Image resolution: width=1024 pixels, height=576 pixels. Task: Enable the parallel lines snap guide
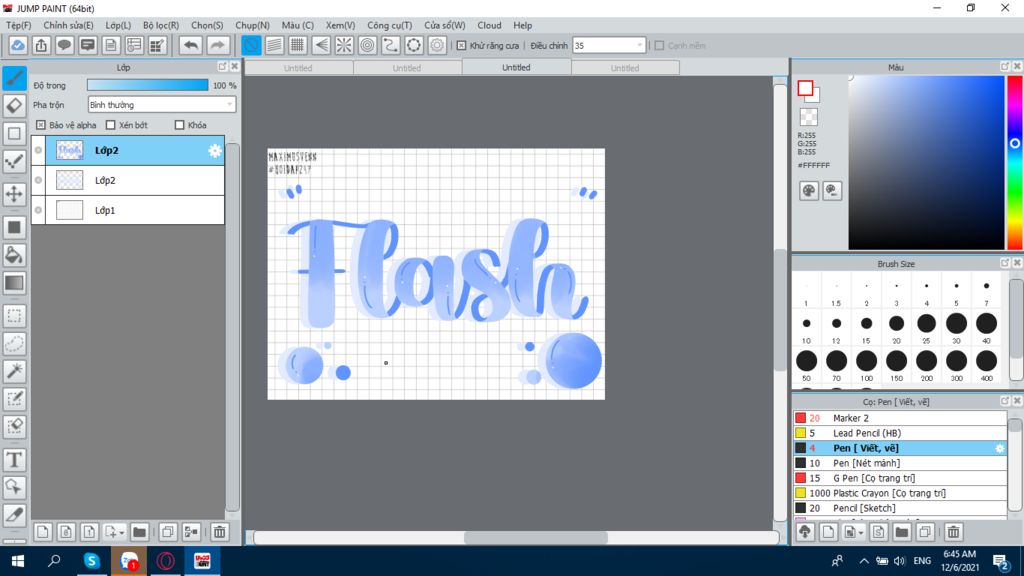click(274, 46)
